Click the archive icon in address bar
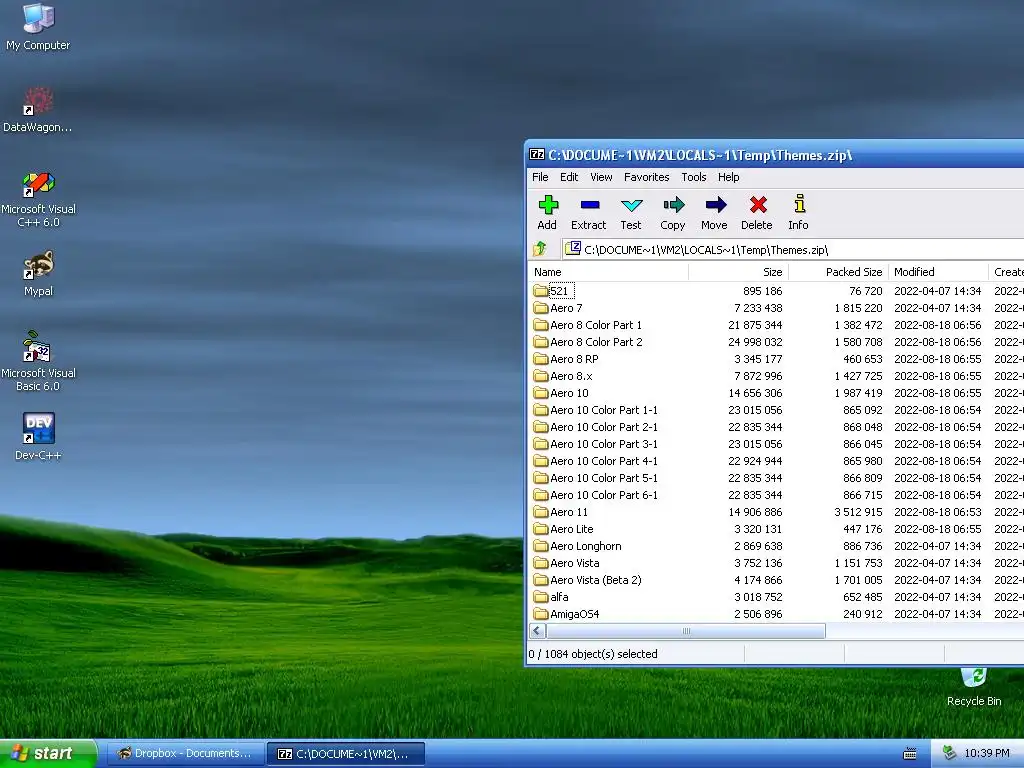The width and height of the screenshot is (1024, 768). [573, 248]
